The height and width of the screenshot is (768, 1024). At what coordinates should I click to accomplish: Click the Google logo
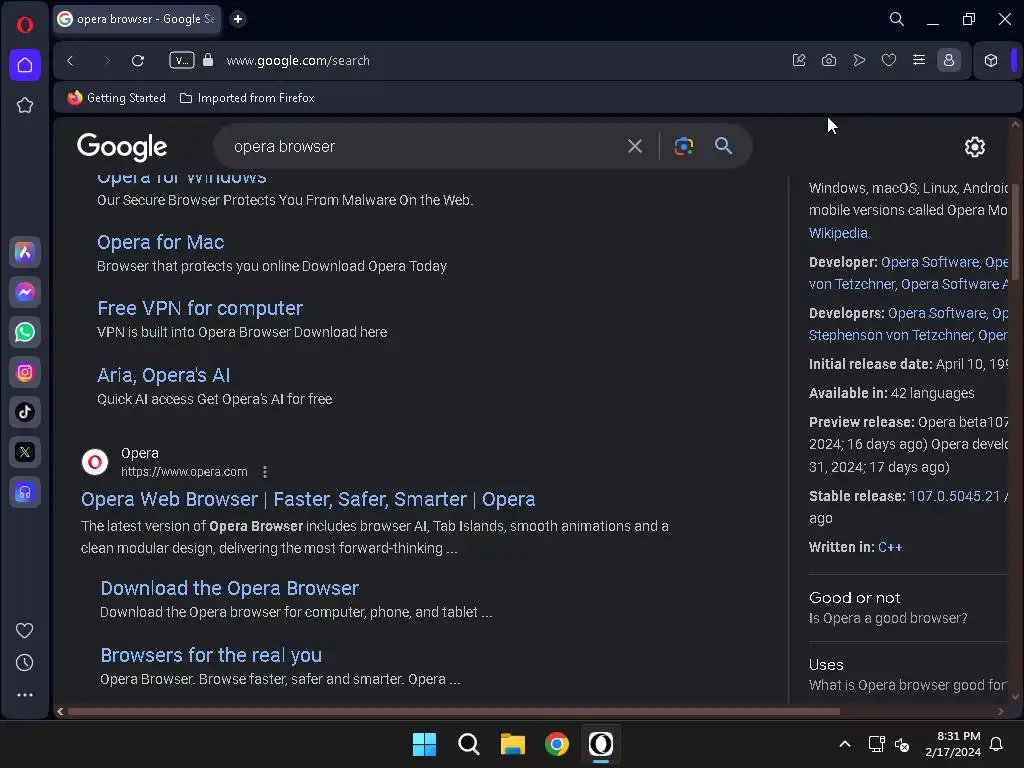click(122, 147)
